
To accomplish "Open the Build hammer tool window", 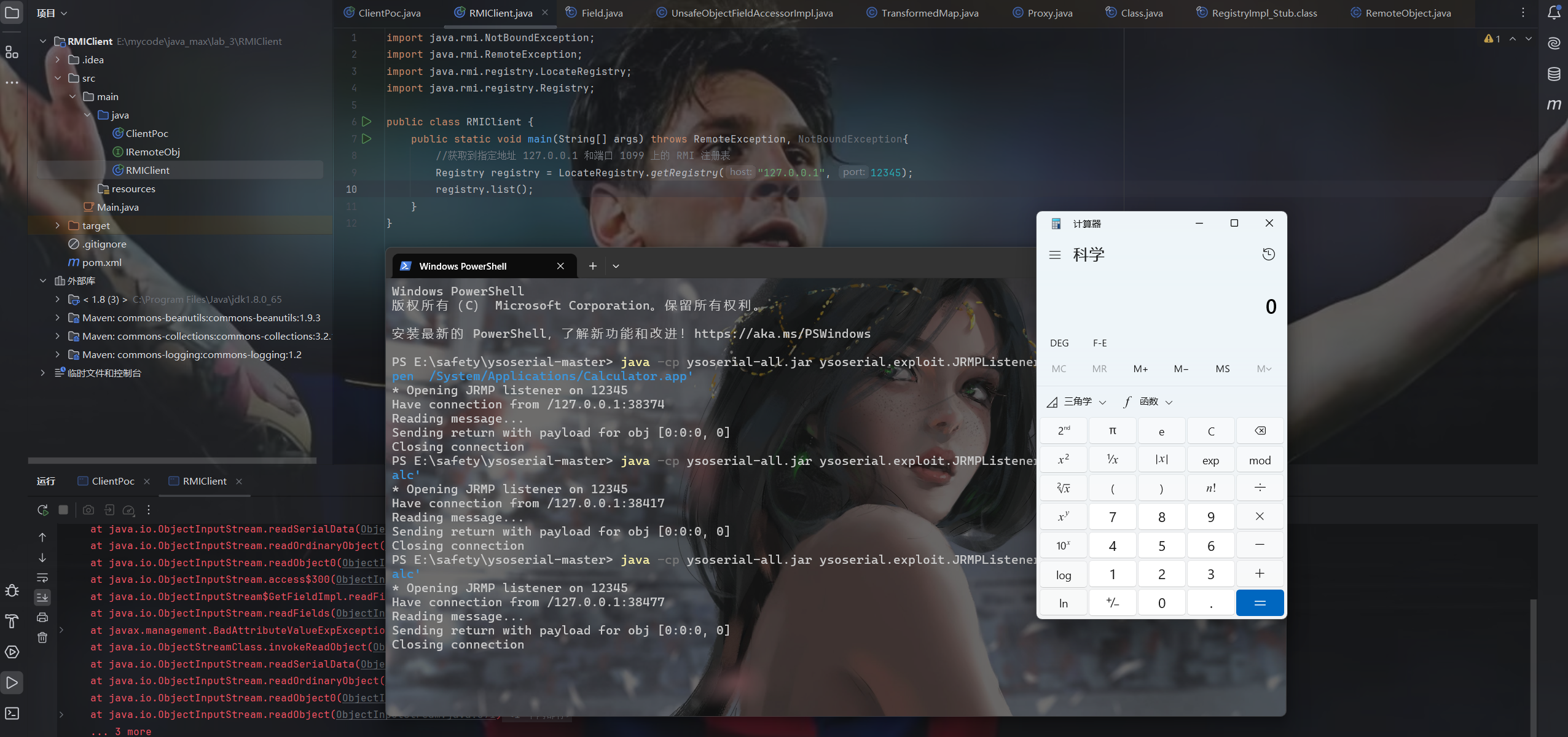I will point(12,622).
